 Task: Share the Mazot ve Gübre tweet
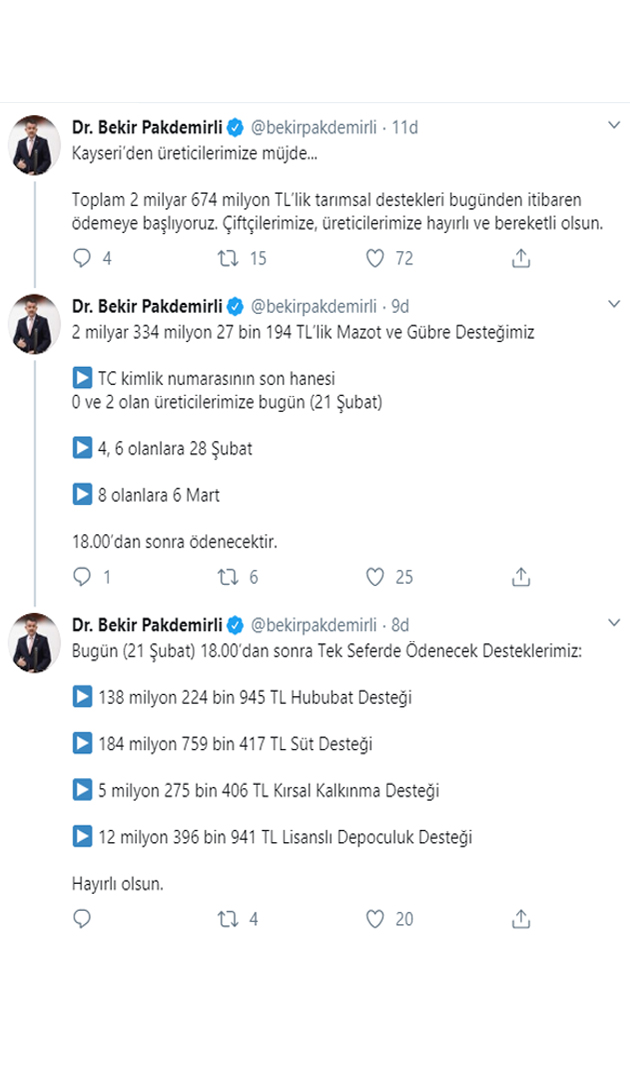coord(520,577)
